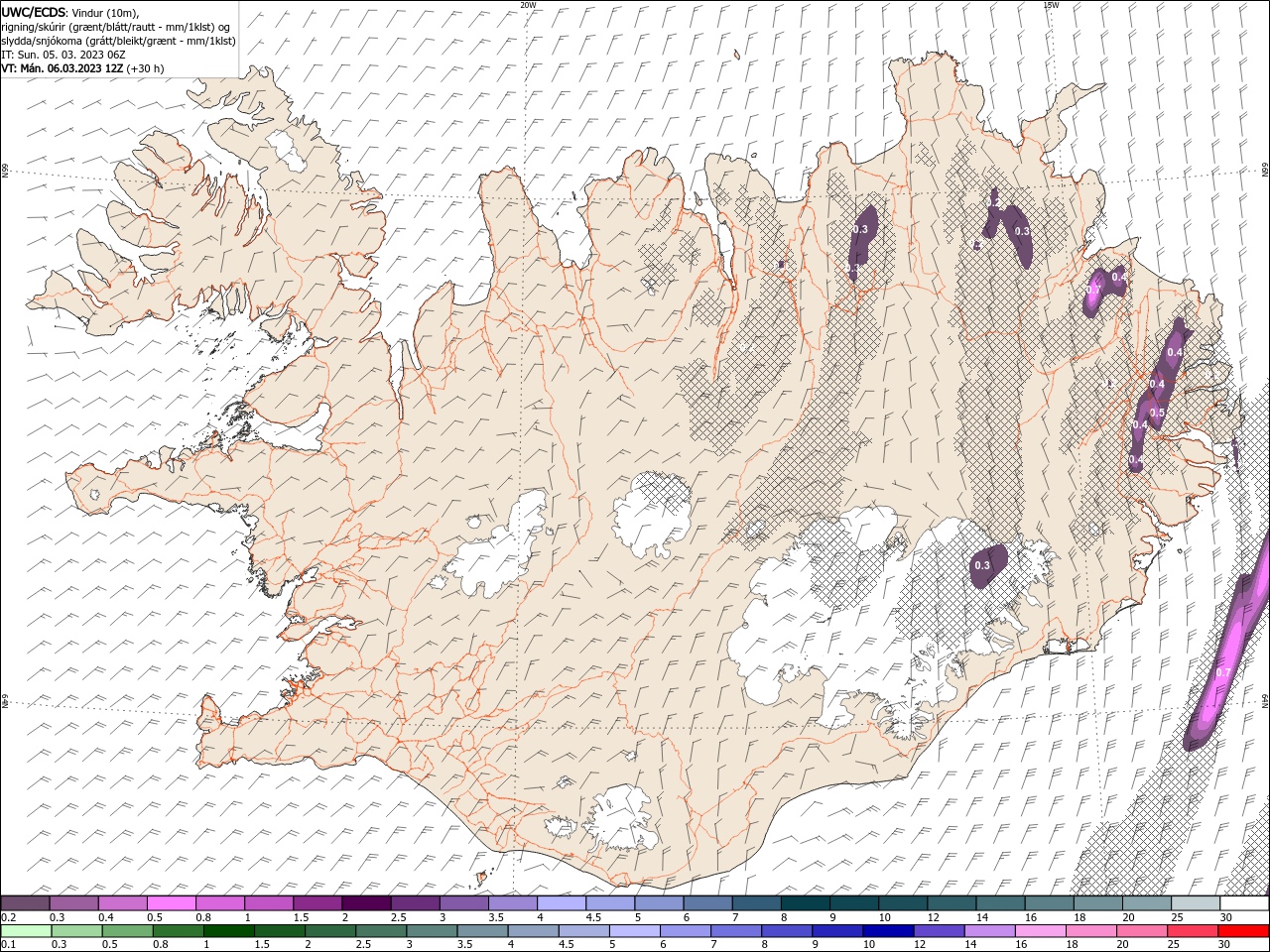Click the '2.5' tick label in snow legend
1270x952 pixels.
point(398,917)
